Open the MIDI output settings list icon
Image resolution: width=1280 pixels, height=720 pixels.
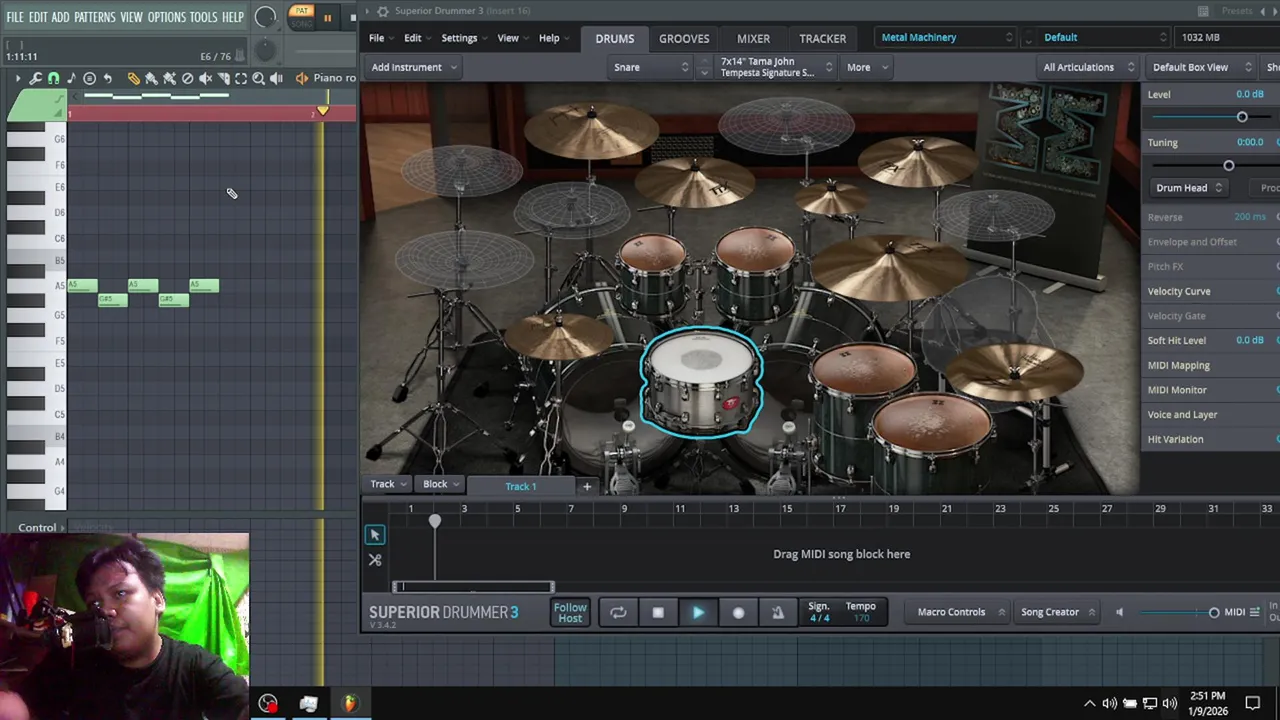pyautogui.click(x=1255, y=612)
